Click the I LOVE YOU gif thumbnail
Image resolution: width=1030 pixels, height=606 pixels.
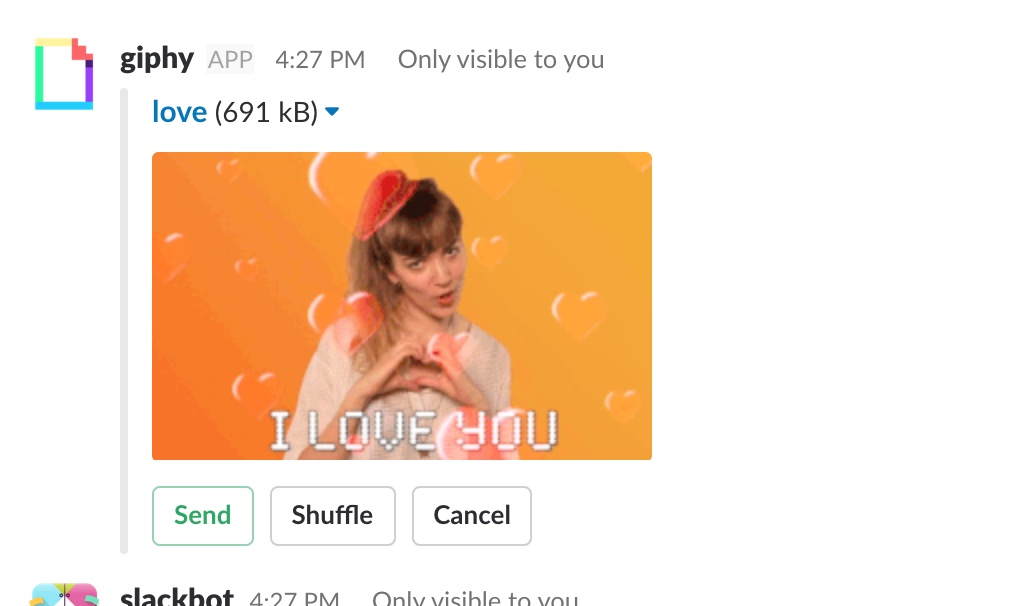tap(401, 305)
